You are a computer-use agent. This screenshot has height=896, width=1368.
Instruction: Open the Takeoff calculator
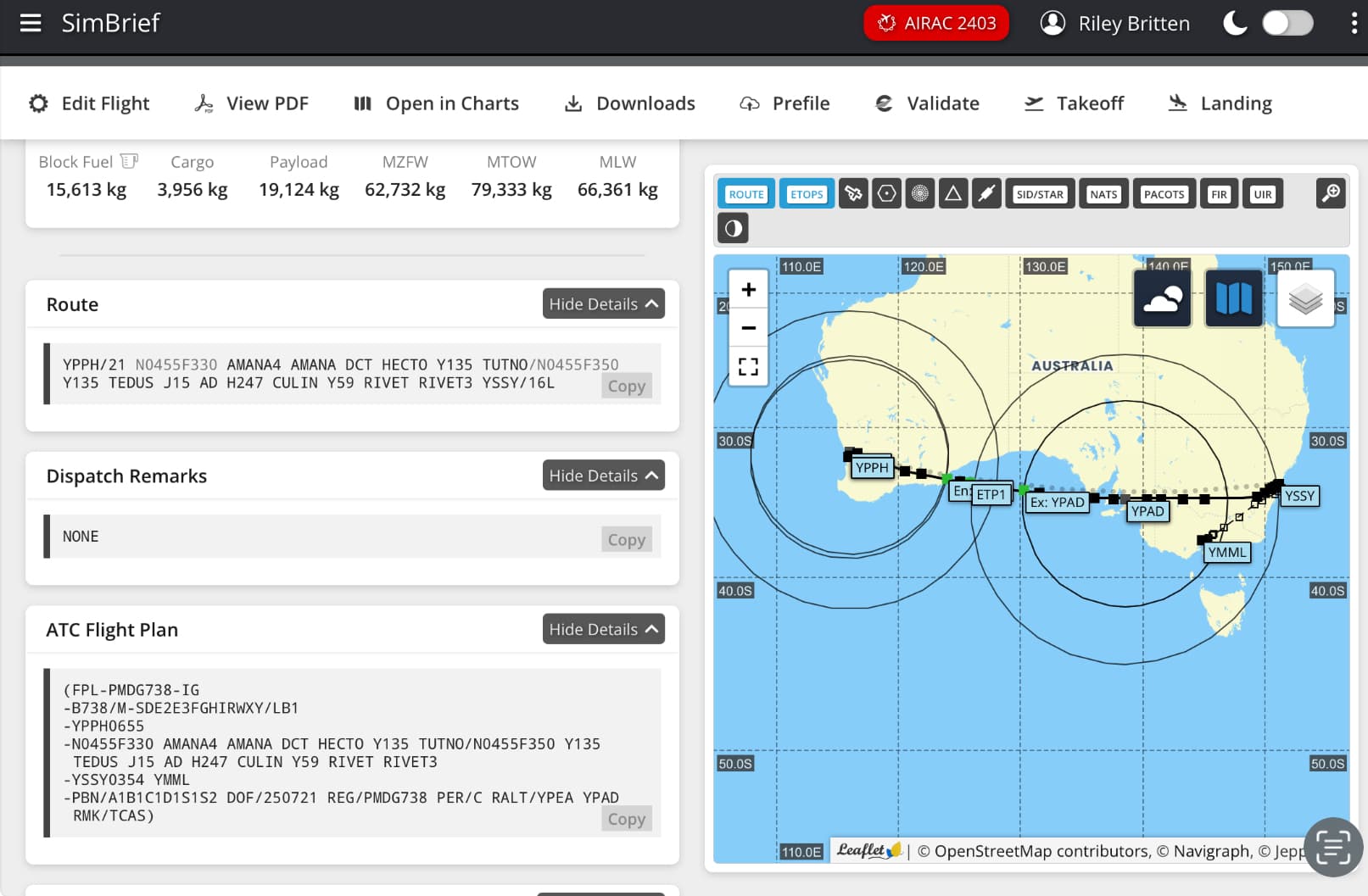1074,103
